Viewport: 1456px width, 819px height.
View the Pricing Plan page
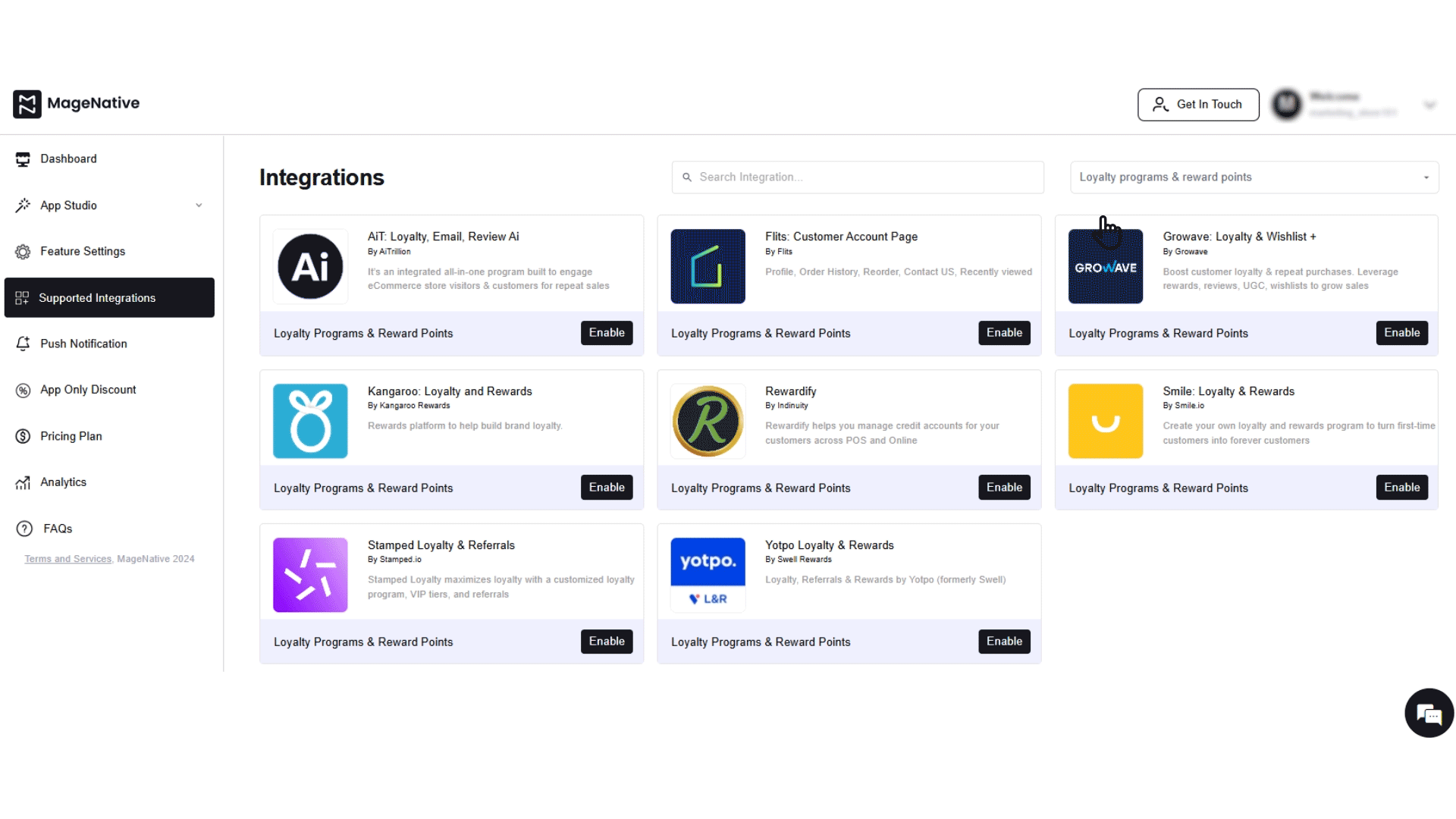pos(71,436)
